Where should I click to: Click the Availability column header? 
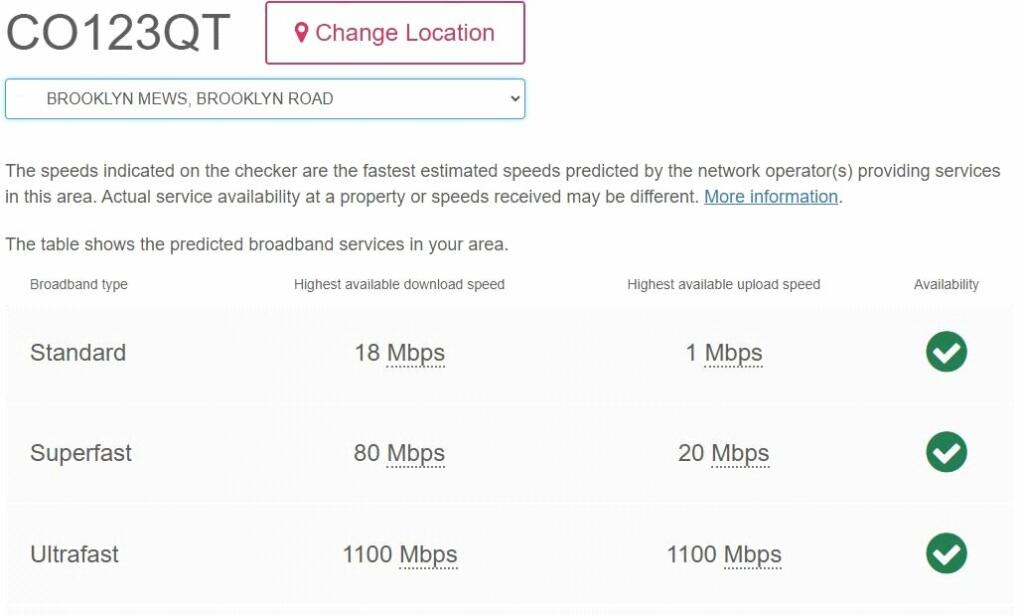tap(946, 285)
